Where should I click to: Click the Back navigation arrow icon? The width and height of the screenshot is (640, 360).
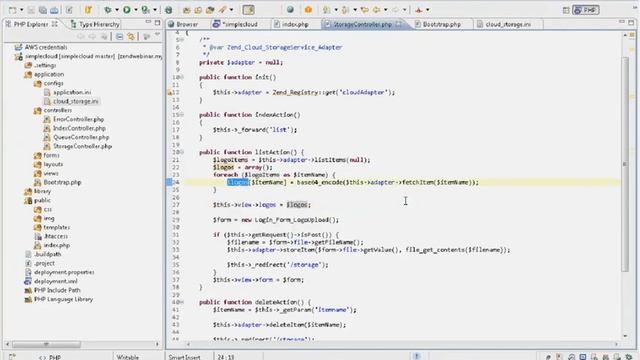pyautogui.click(x=376, y=10)
